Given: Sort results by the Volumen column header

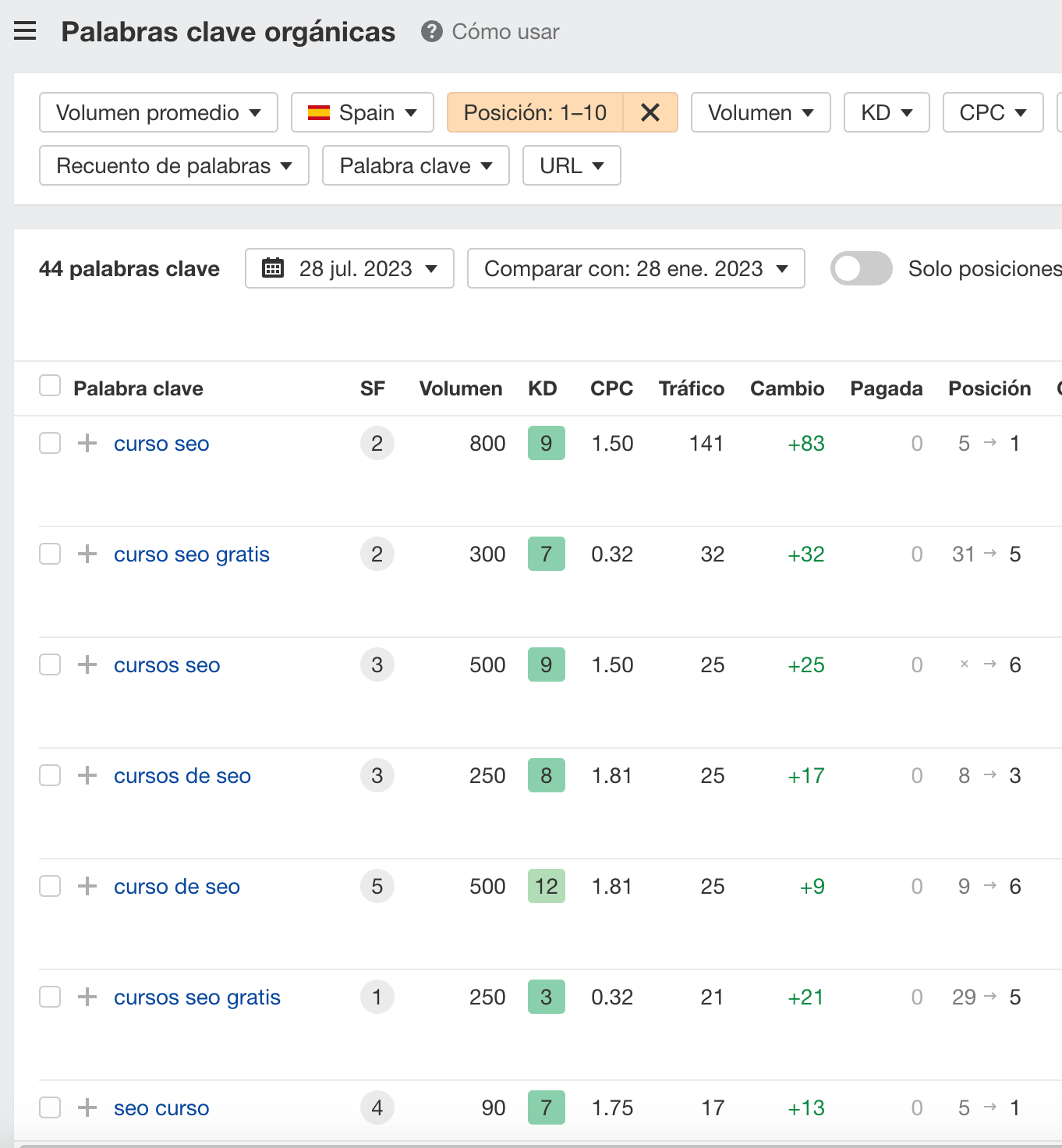Looking at the screenshot, I should (x=460, y=388).
